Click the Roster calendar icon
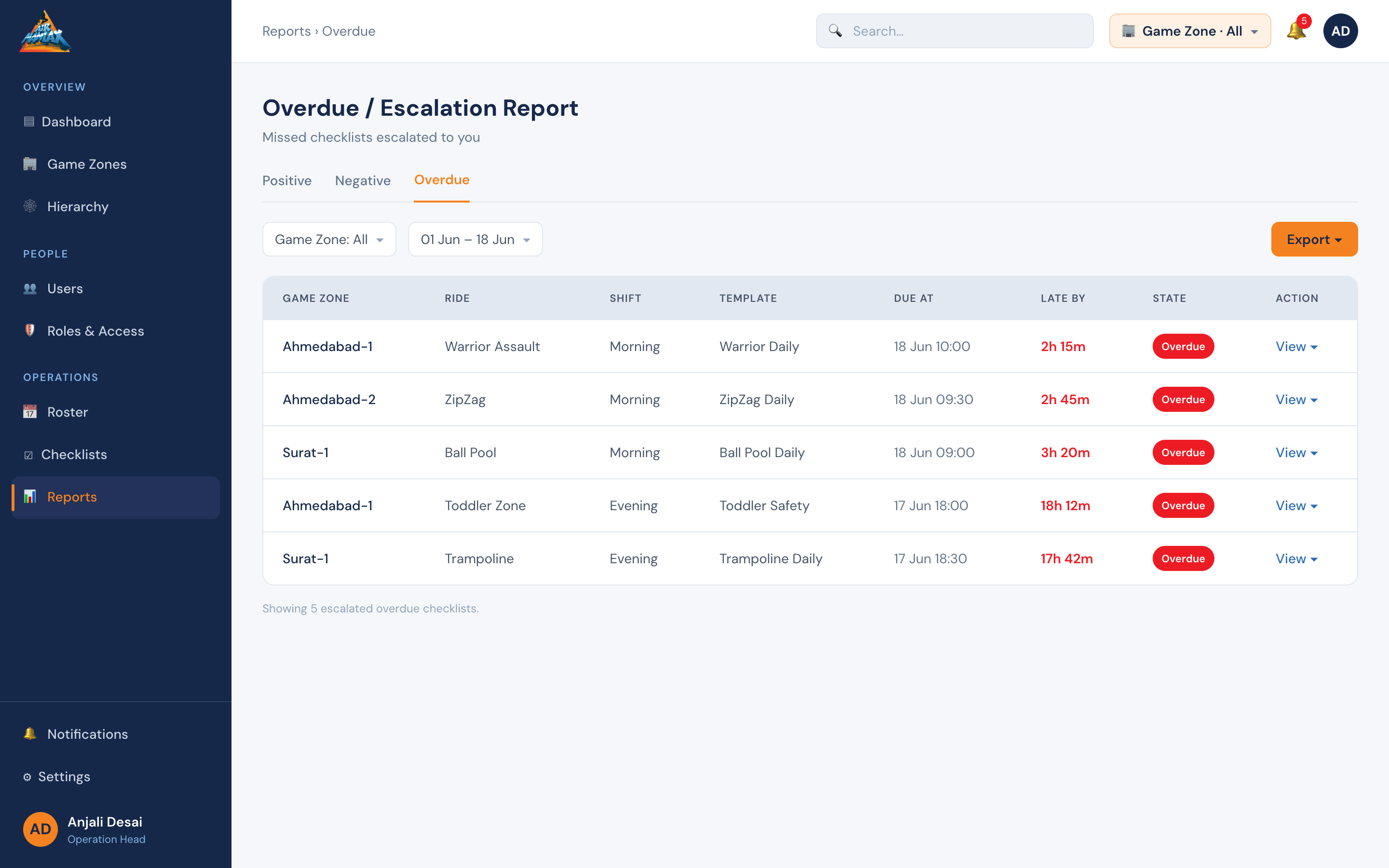This screenshot has width=1389, height=868. pyautogui.click(x=30, y=412)
